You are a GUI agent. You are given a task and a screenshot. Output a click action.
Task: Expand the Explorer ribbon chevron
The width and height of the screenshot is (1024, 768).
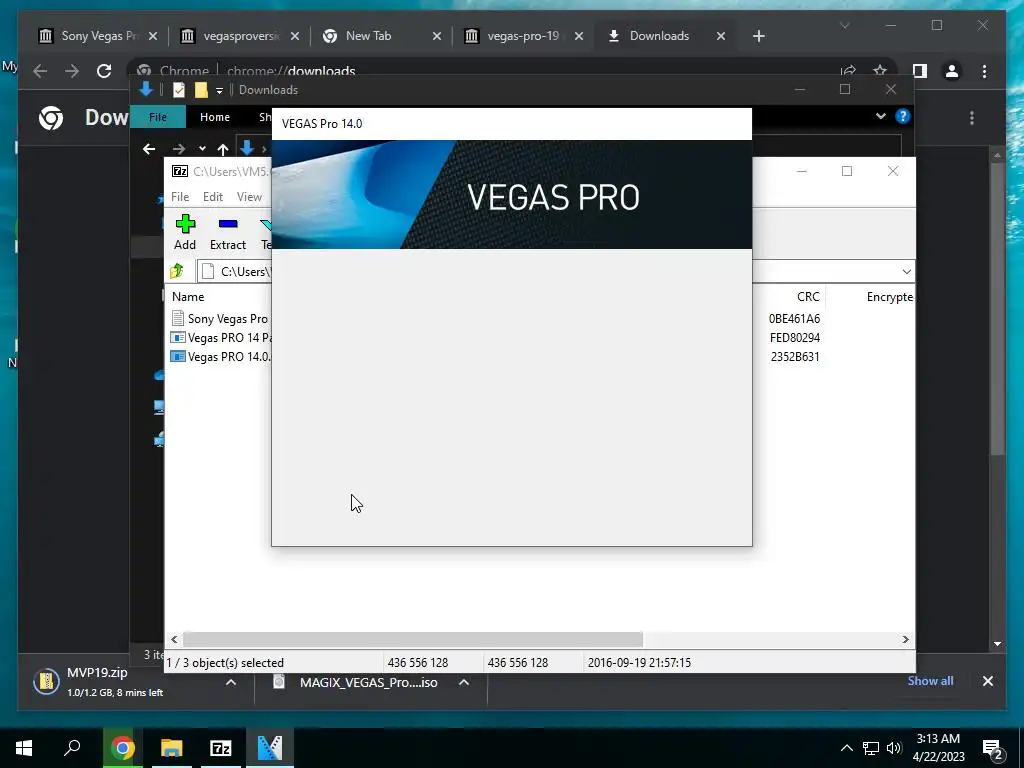[x=880, y=116]
